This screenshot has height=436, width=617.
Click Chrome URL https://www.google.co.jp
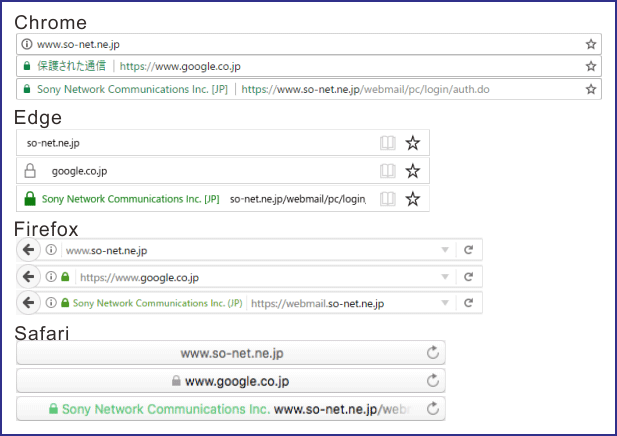[x=180, y=67]
